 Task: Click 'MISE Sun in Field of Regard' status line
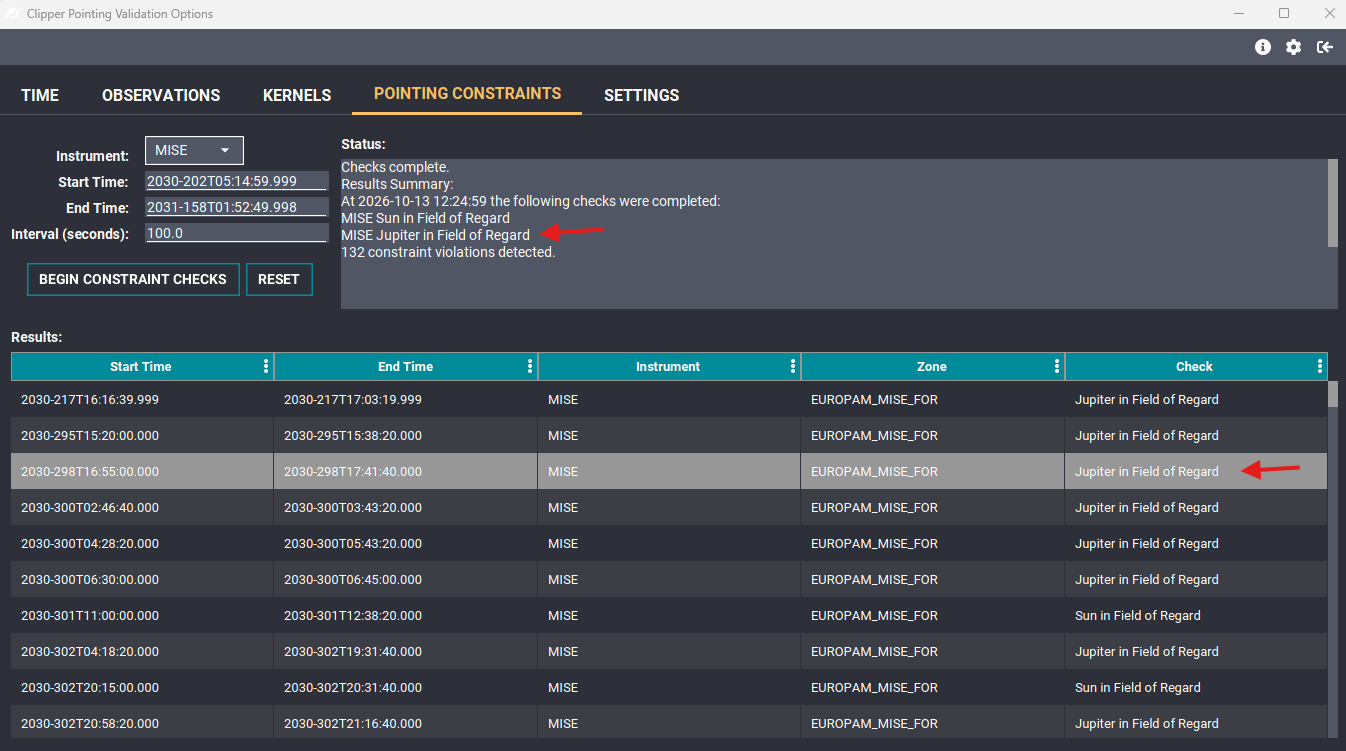[425, 218]
